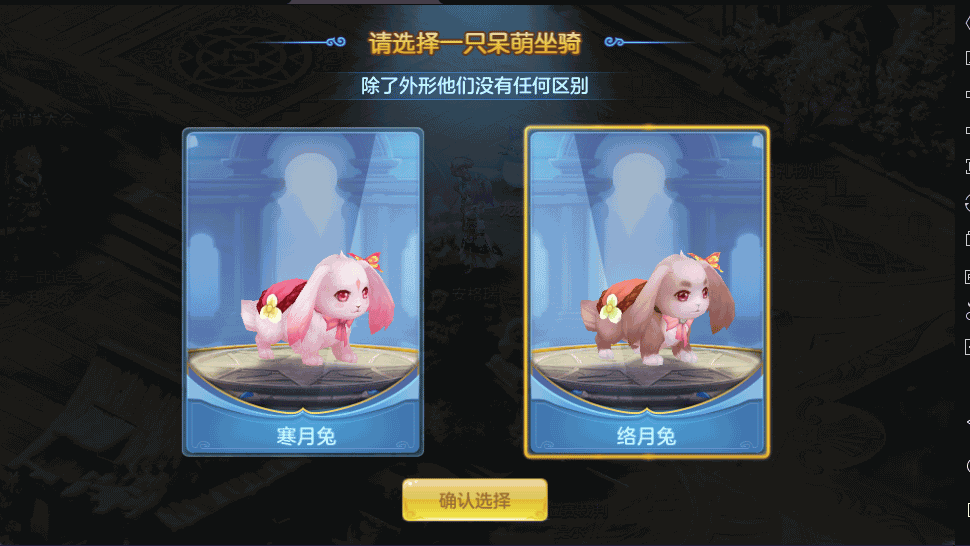The height and width of the screenshot is (546, 970).
Task: Click the fullscreen bracket icon in sidebar
Action: pyautogui.click(x=967, y=166)
